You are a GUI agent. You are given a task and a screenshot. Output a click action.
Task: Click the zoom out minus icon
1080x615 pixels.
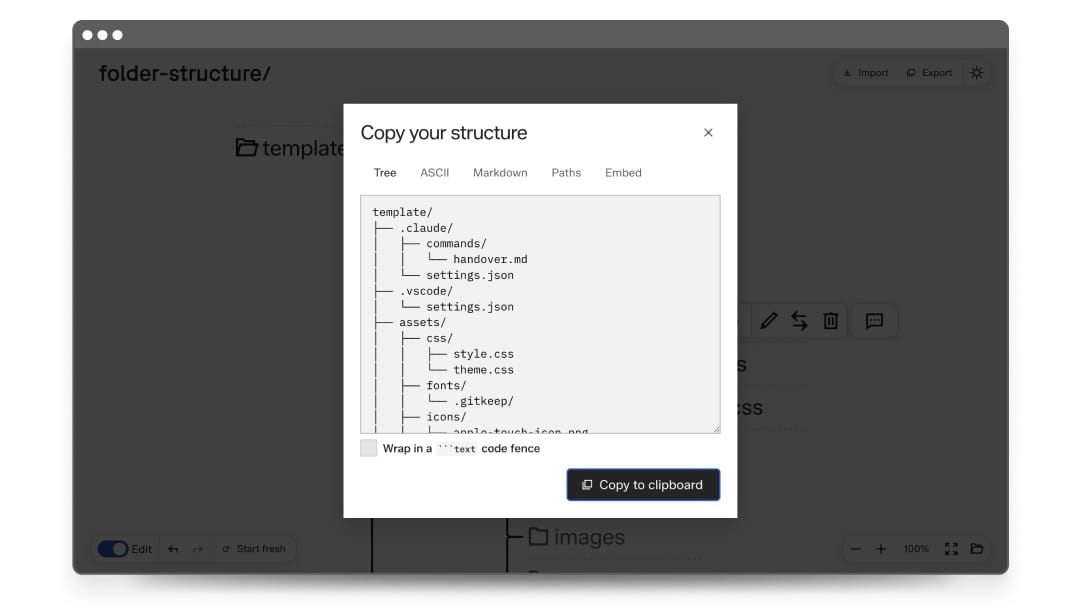point(855,549)
